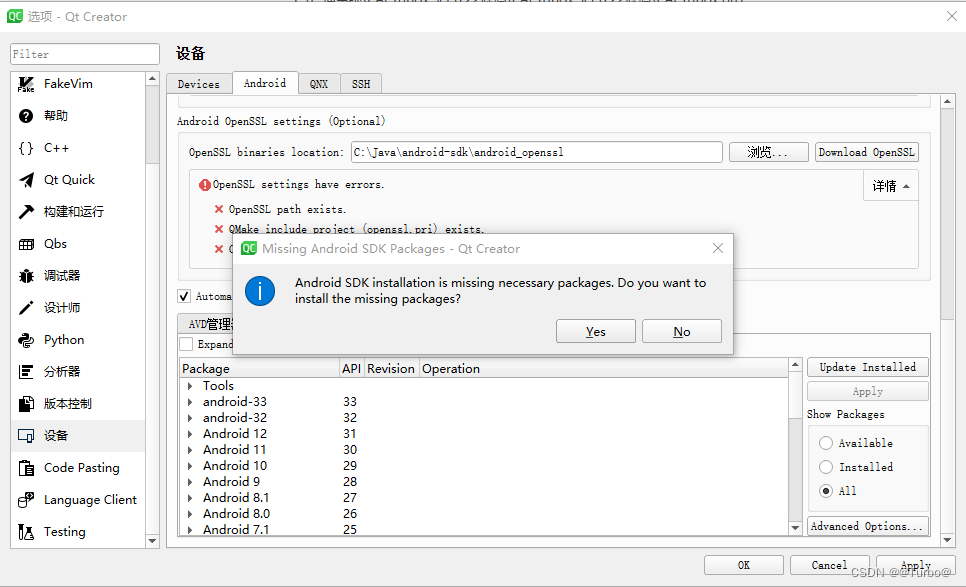Click the blue information icon in the dialog
966x587 pixels.
(x=260, y=291)
